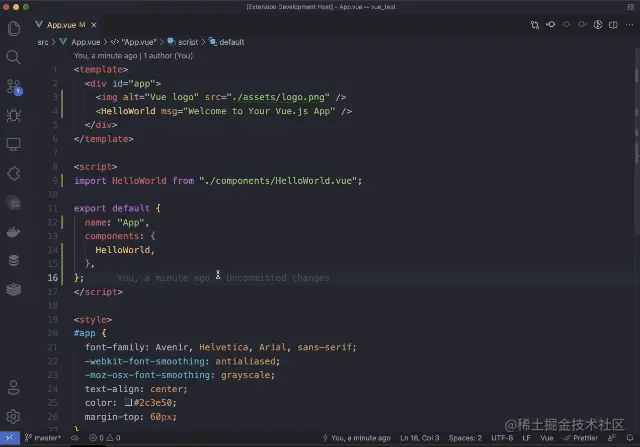640x447 pixels.
Task: Open the Remote Explorer monitor icon
Action: coord(13,144)
